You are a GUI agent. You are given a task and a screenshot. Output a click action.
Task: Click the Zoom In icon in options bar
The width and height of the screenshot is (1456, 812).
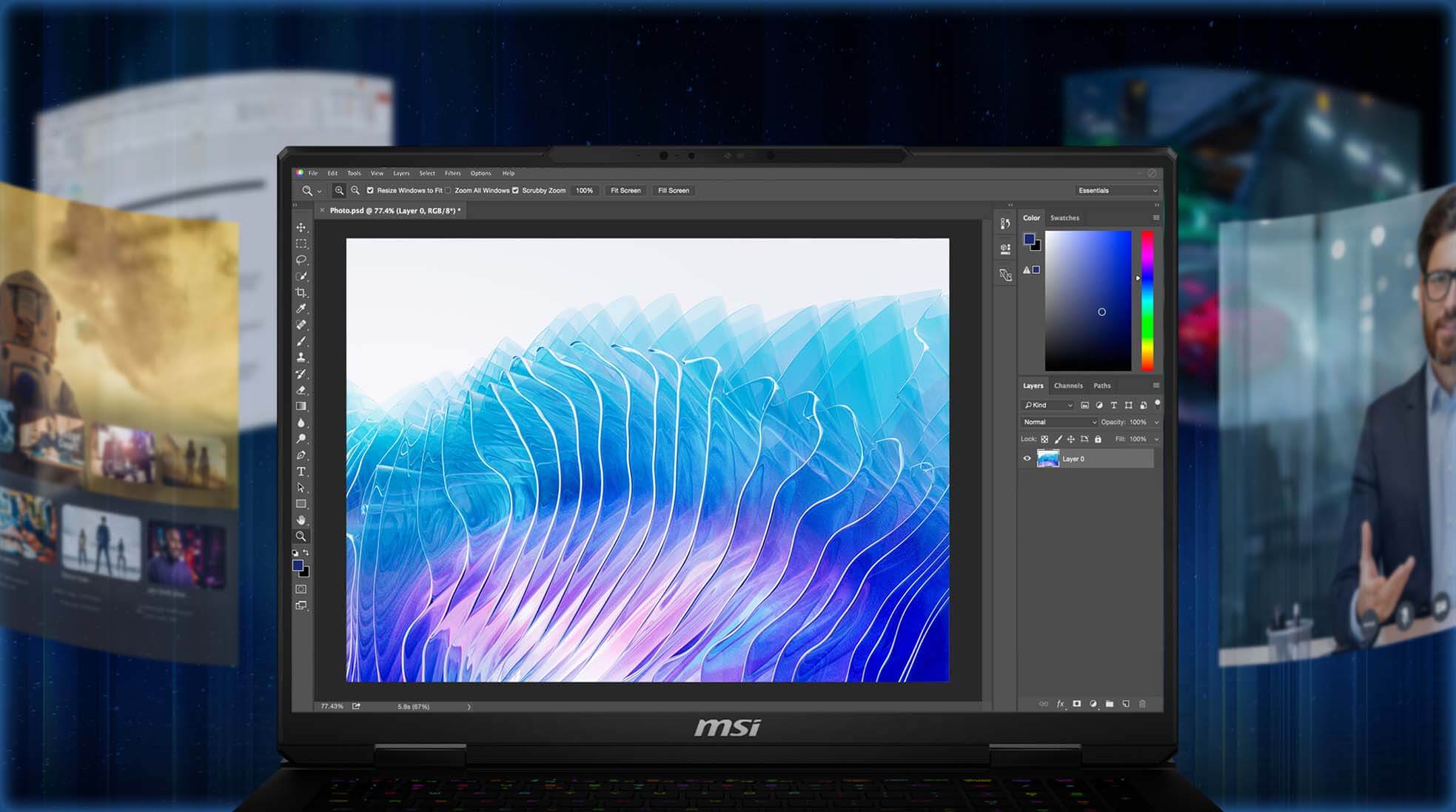pyautogui.click(x=339, y=190)
